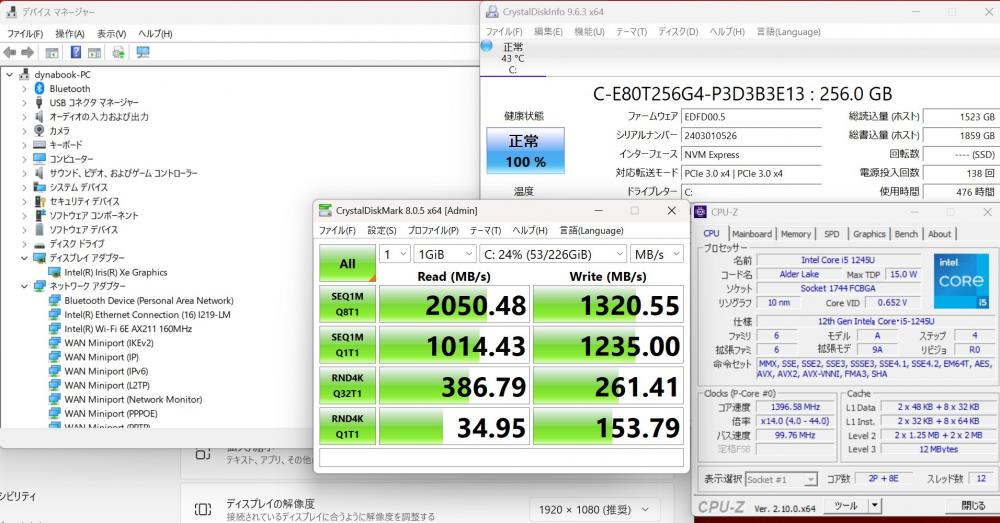Switch to the Bench tab in CPU-Z
Image resolution: width=1000 pixels, height=523 pixels.
[906, 234]
